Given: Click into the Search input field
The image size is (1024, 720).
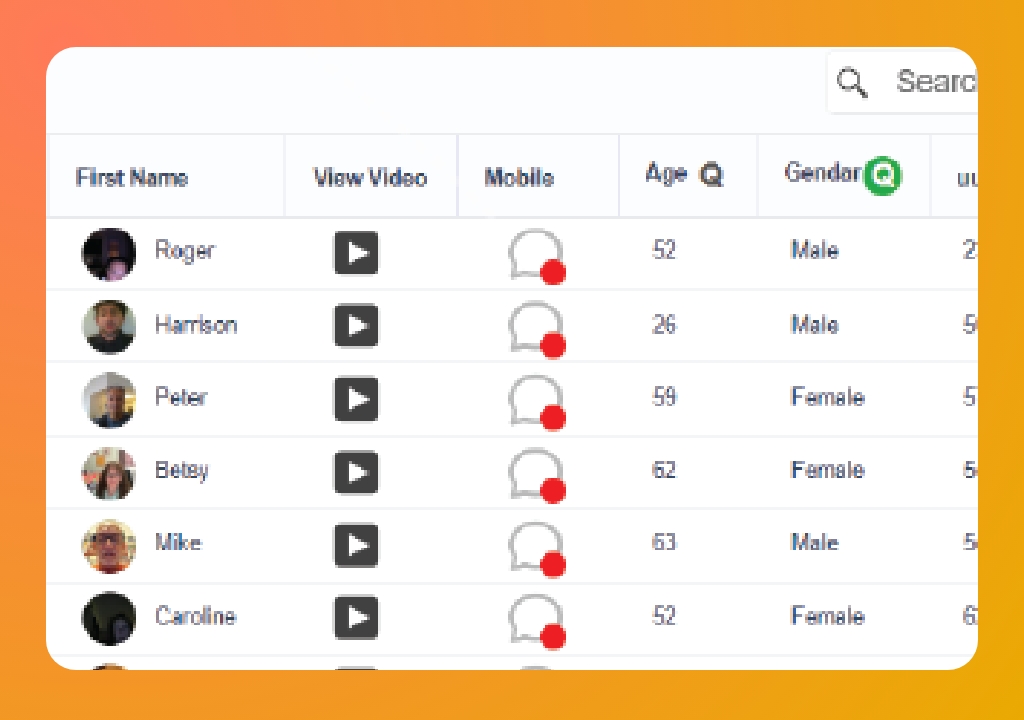Looking at the screenshot, I should click(x=935, y=83).
